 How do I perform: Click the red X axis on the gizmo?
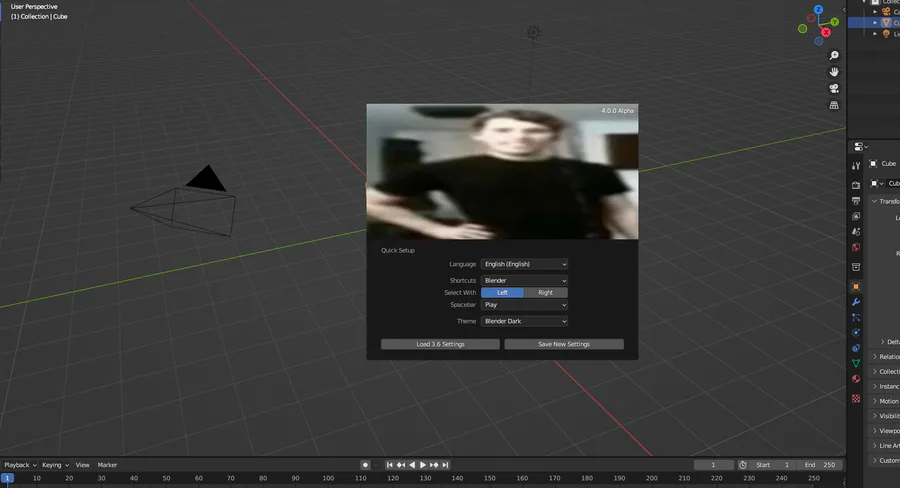click(x=826, y=33)
